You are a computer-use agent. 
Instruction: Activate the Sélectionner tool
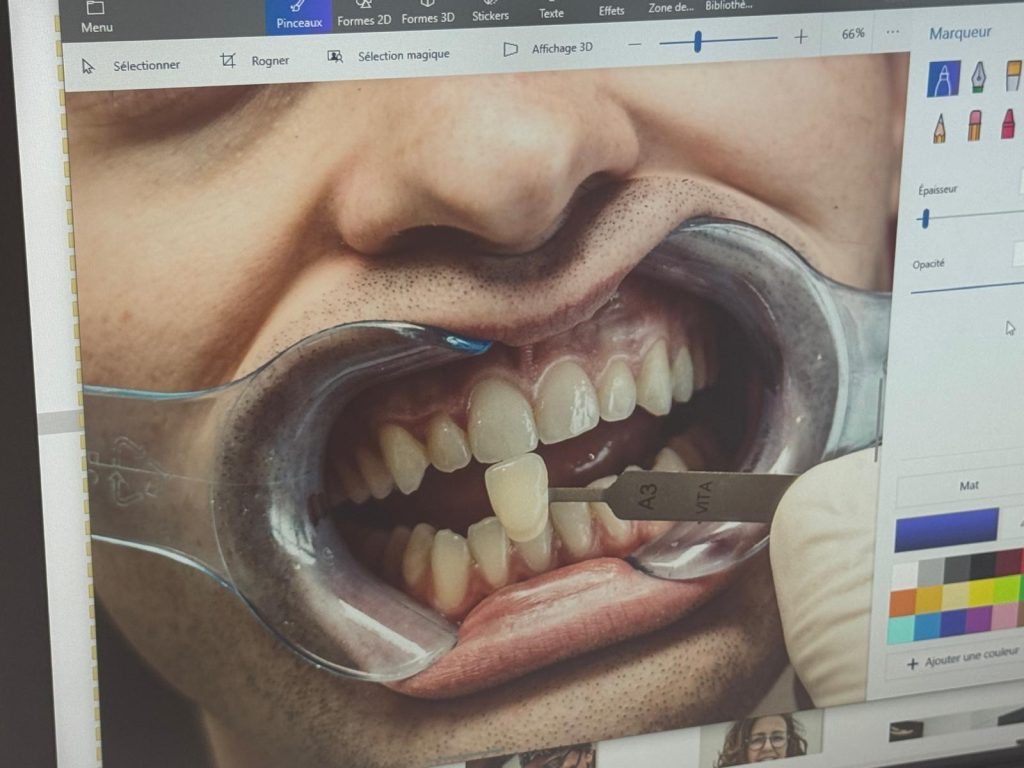pos(131,65)
